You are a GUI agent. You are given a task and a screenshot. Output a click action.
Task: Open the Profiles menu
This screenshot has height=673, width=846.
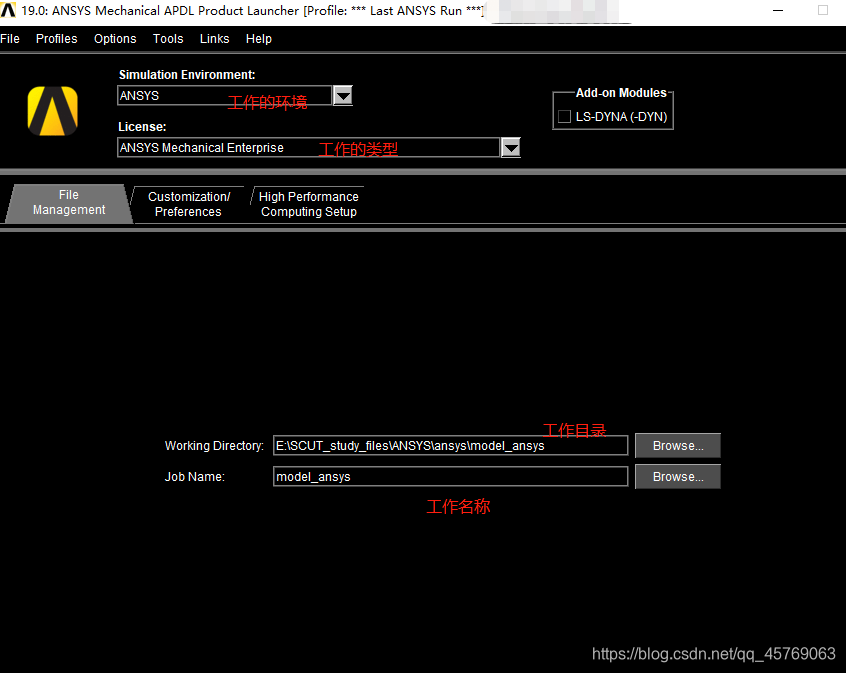tap(57, 39)
